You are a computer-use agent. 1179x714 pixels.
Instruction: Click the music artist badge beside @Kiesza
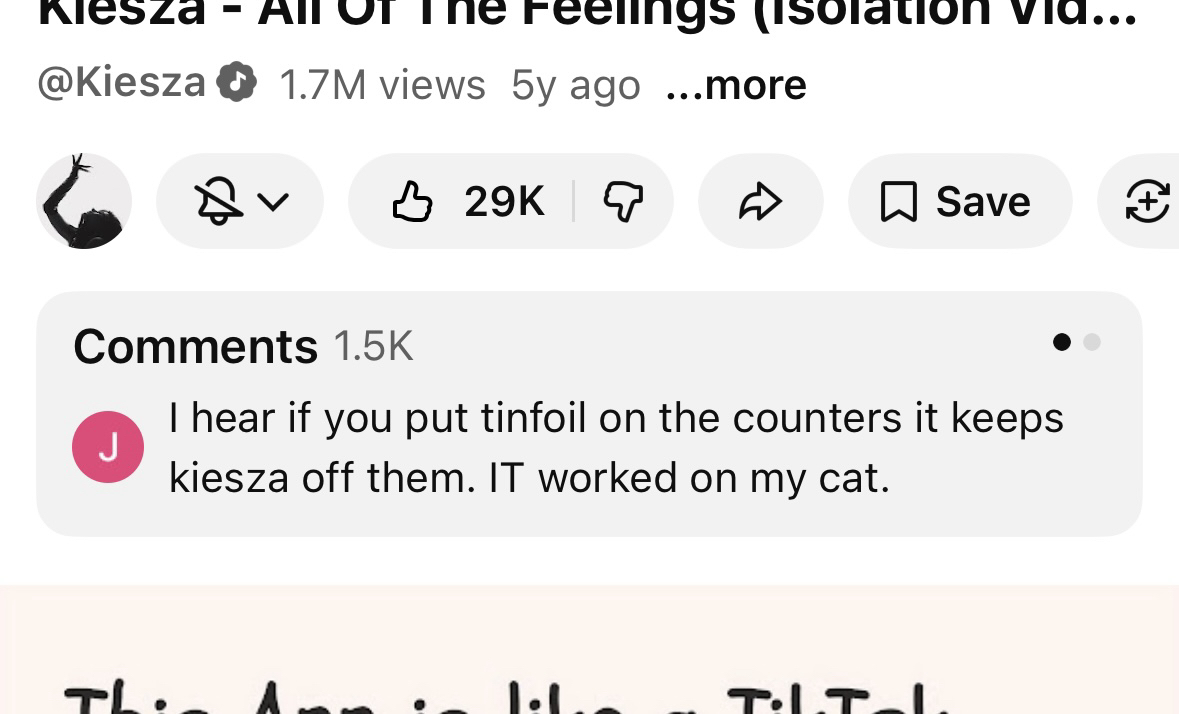point(237,82)
